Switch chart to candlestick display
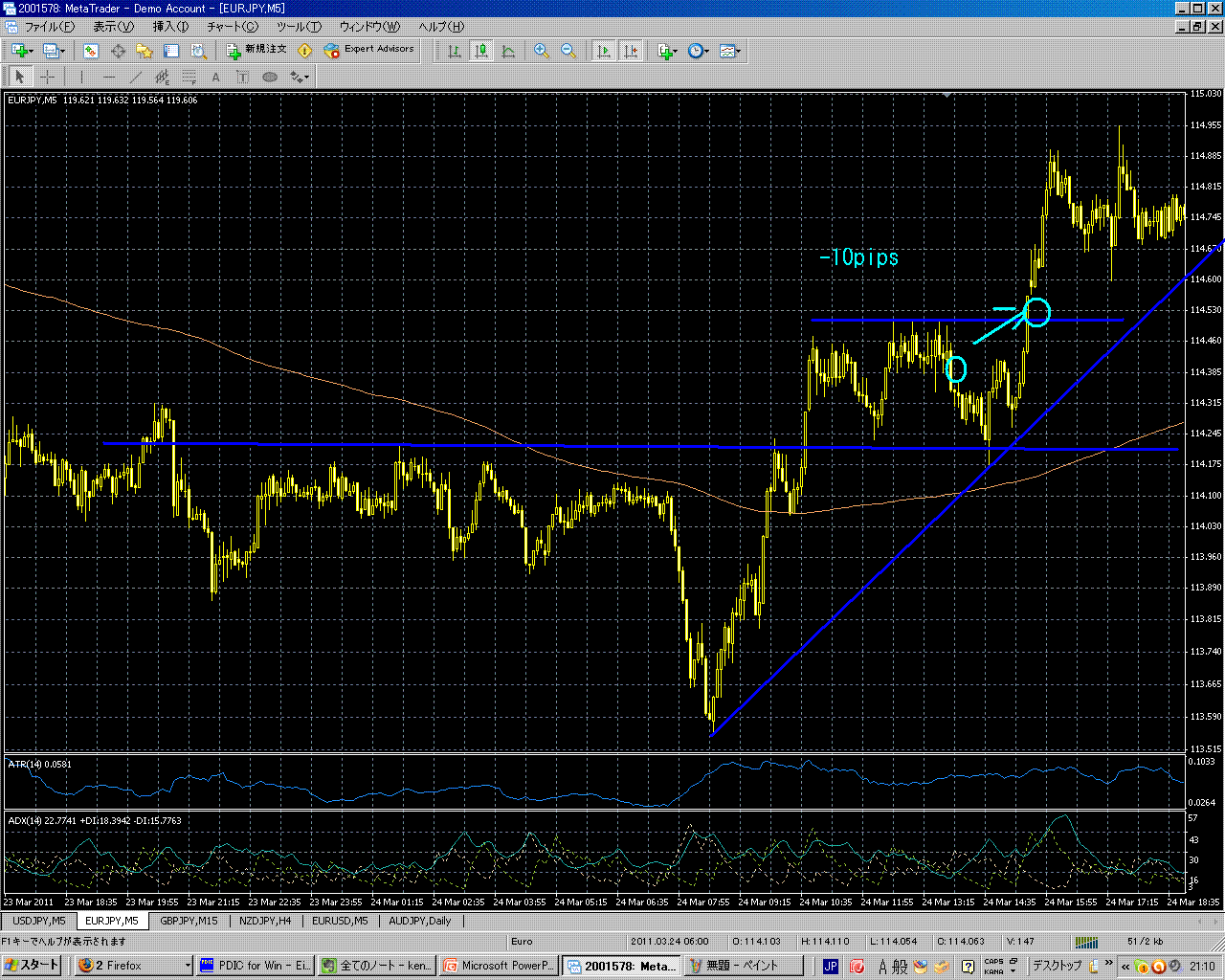This screenshot has height=980, width=1225. pos(481,51)
